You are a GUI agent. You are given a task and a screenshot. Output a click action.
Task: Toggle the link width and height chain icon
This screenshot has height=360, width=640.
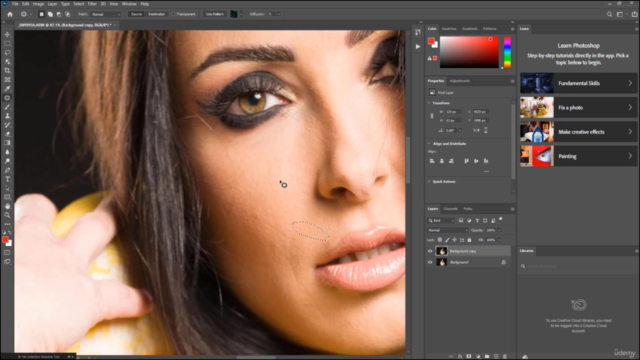(x=432, y=116)
